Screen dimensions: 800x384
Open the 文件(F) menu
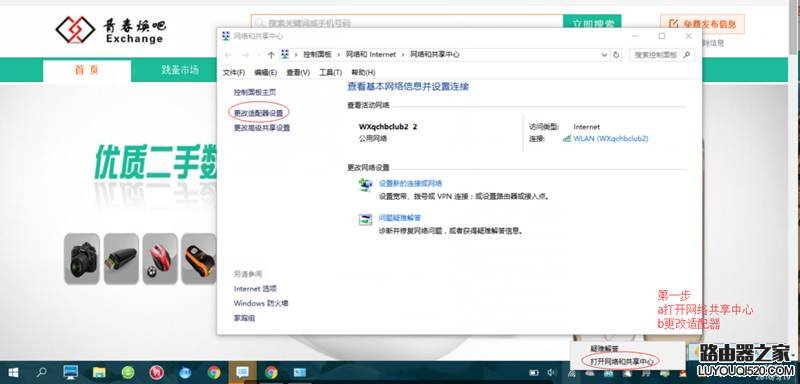tap(234, 73)
